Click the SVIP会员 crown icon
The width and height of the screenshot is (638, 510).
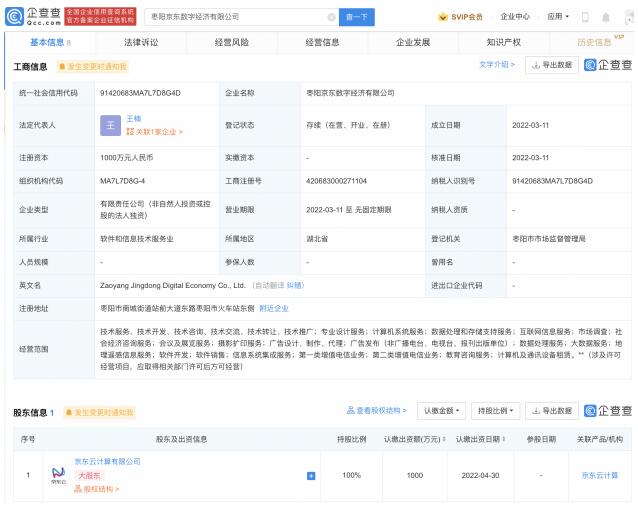click(x=444, y=17)
